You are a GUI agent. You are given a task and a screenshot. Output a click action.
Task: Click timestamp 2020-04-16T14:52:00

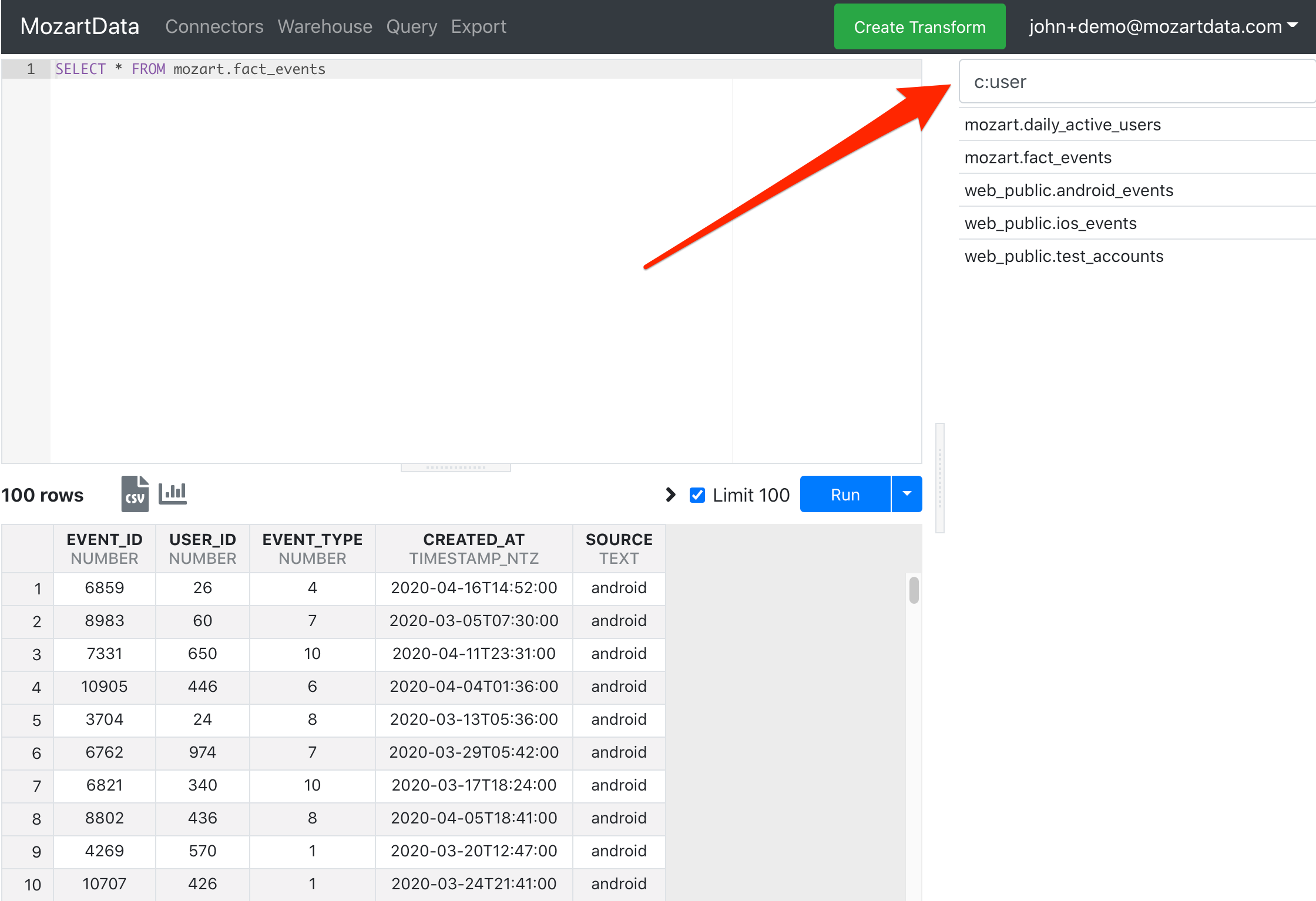point(474,588)
